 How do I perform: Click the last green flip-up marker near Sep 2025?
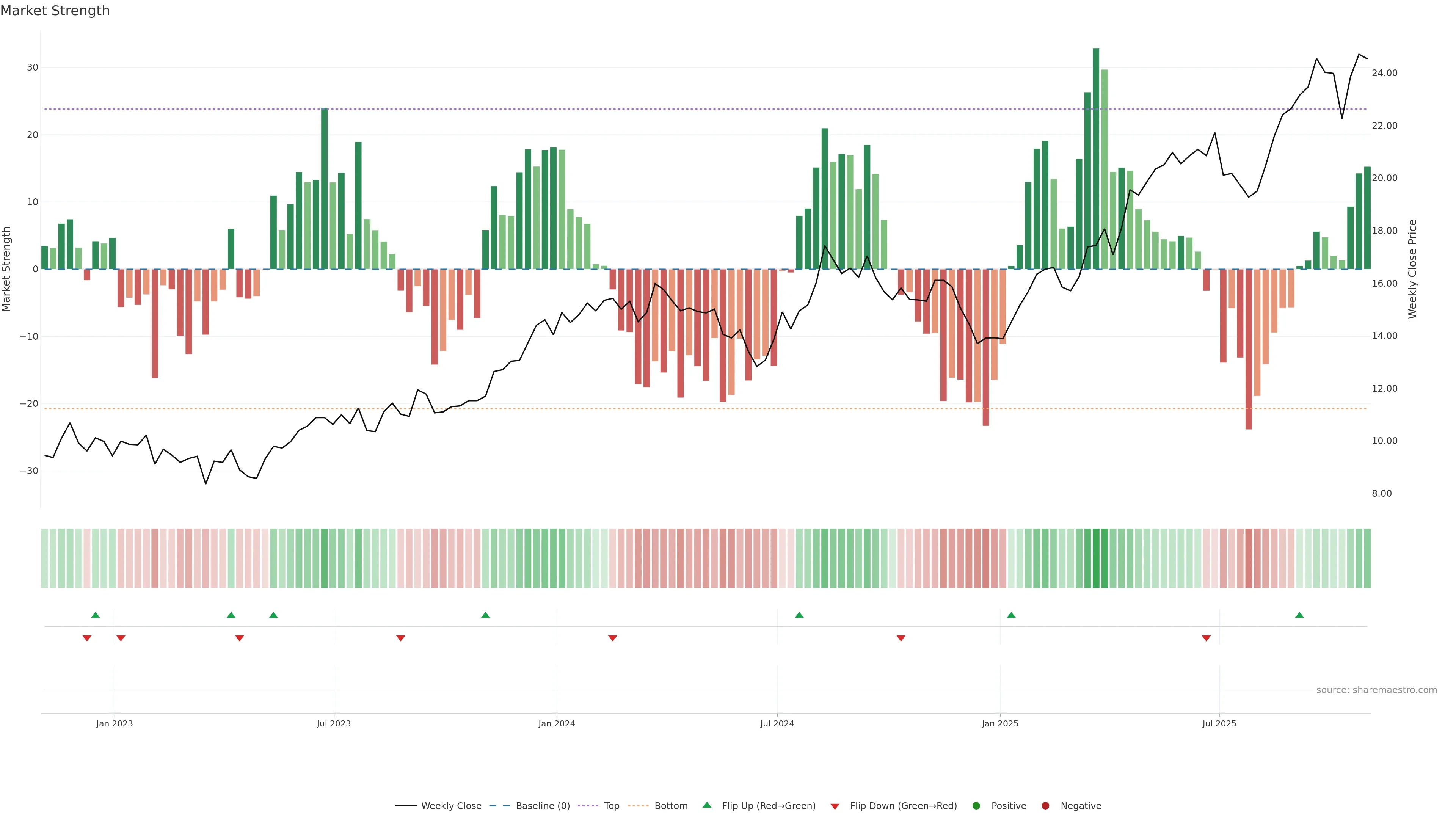coord(1299,615)
